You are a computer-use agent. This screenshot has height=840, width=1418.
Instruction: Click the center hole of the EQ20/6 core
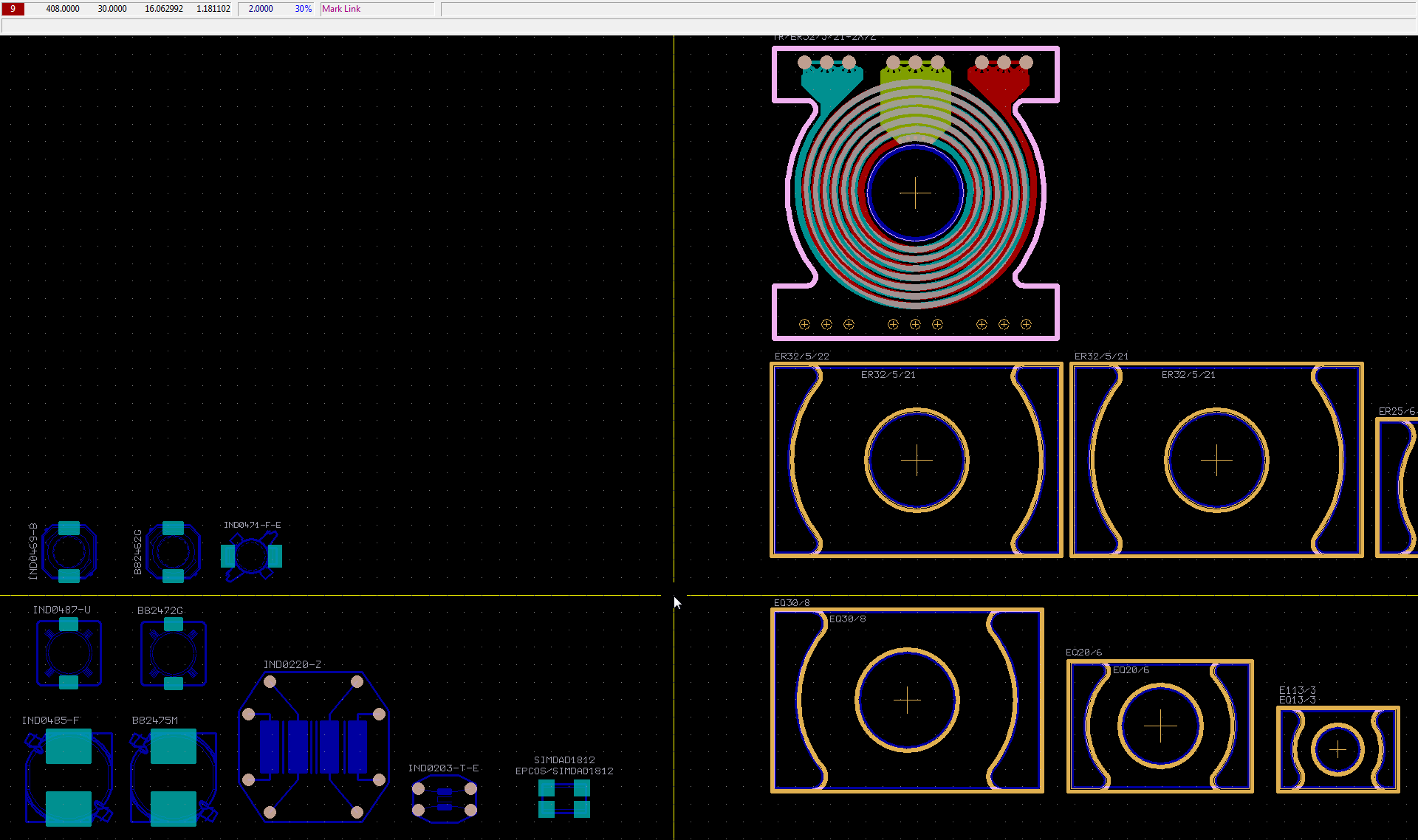[x=1160, y=726]
